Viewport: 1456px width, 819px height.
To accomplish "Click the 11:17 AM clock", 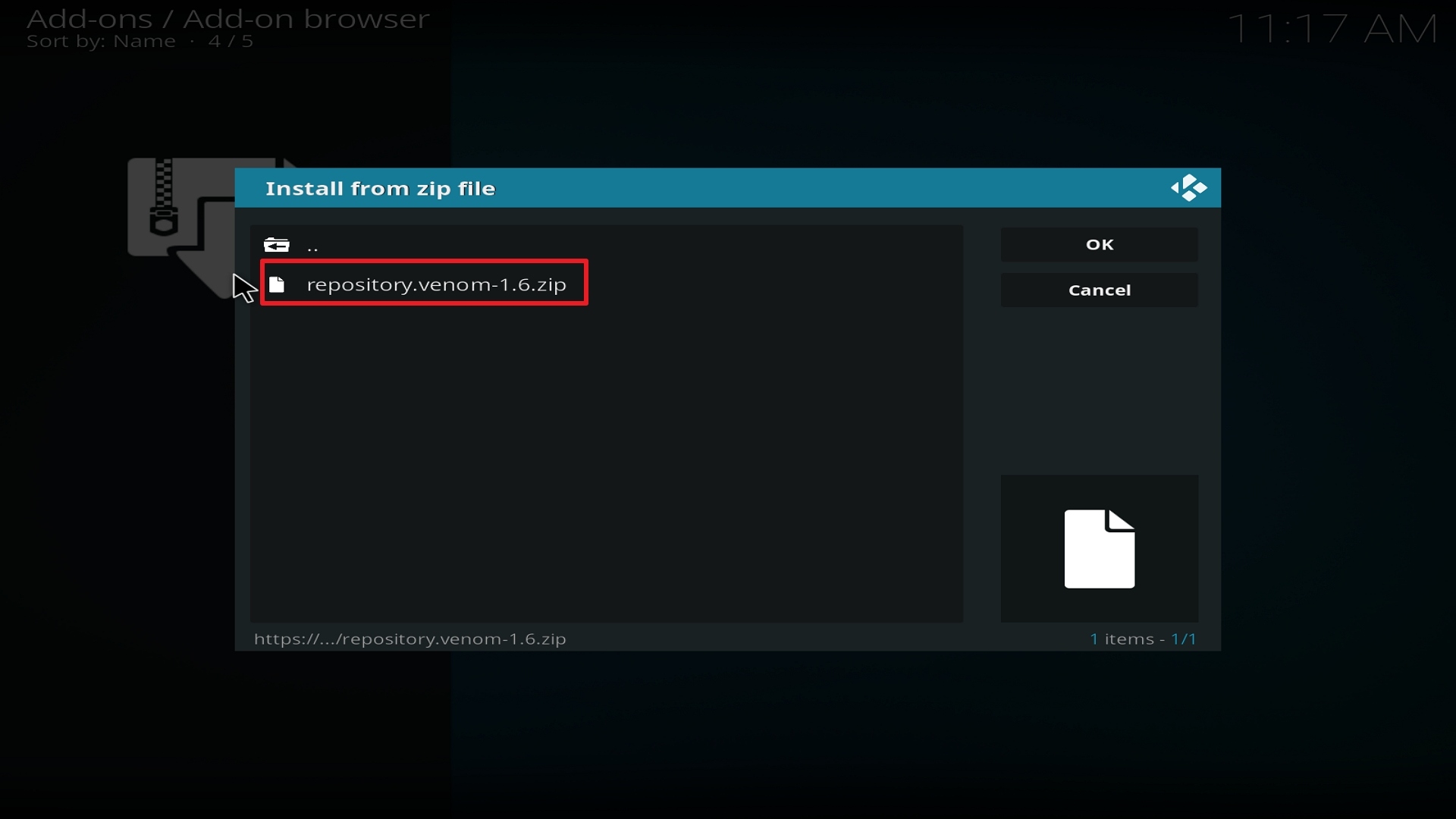I will (1332, 29).
